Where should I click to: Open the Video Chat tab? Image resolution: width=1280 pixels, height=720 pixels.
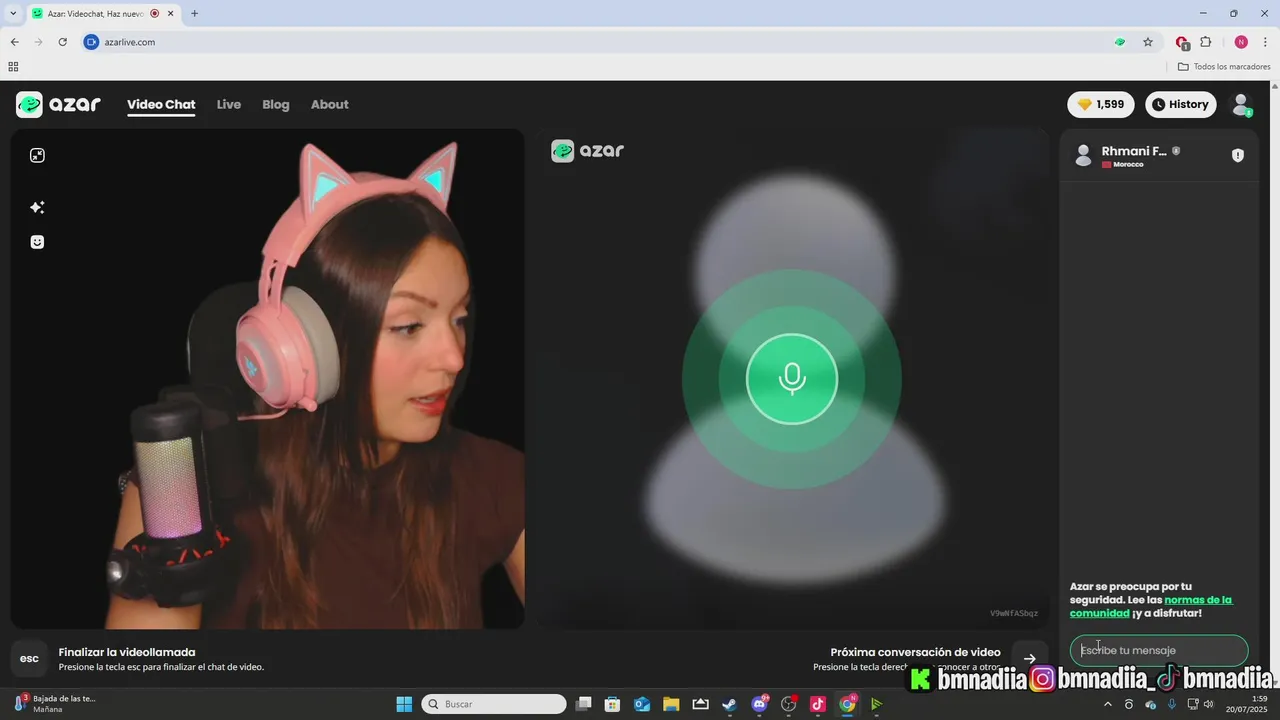coord(161,104)
